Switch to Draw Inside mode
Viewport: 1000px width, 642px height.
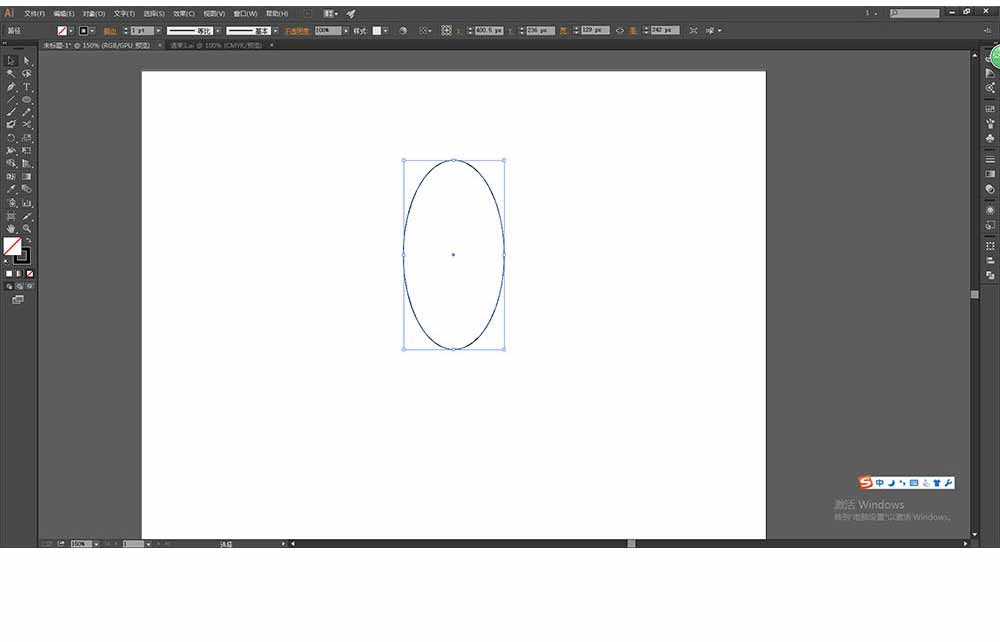click(x=29, y=287)
